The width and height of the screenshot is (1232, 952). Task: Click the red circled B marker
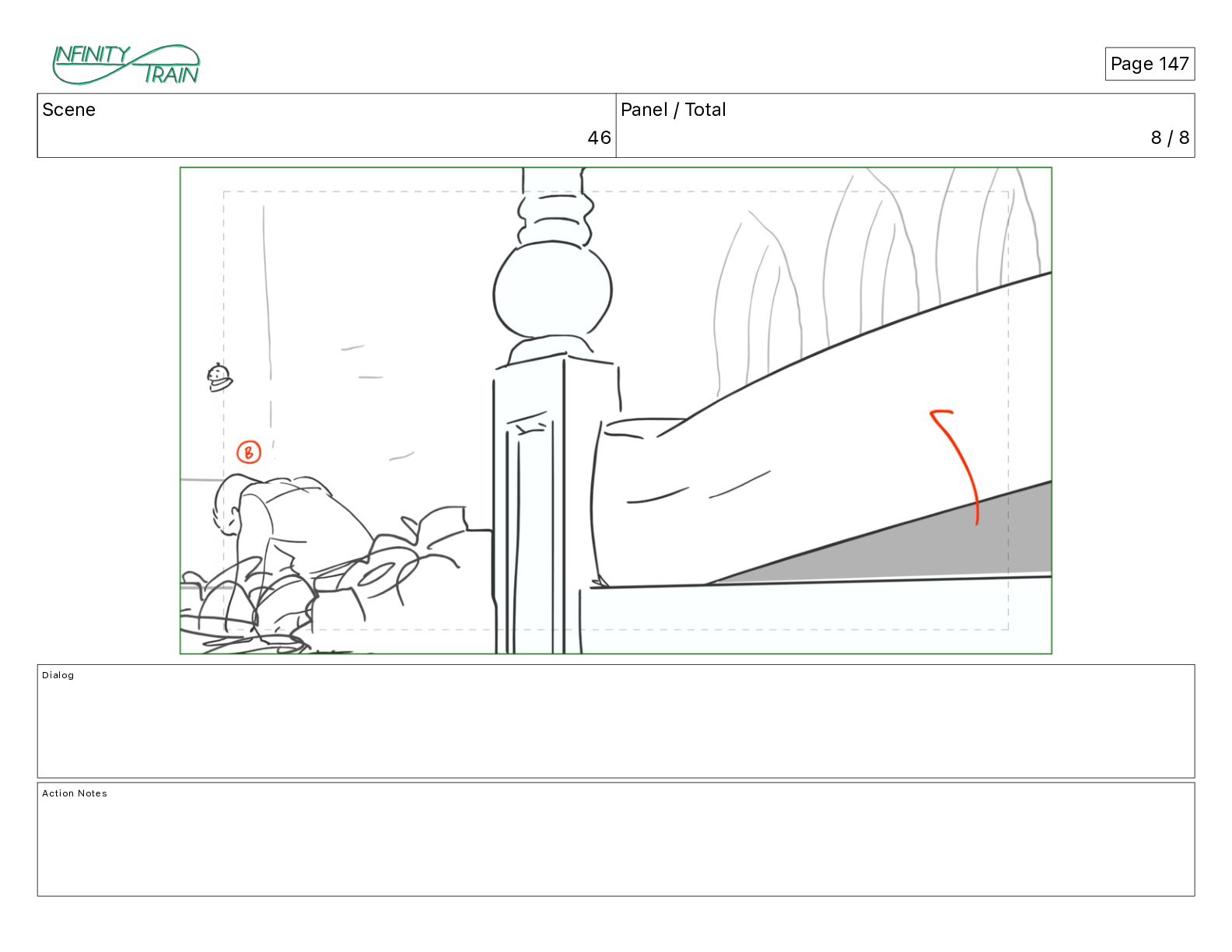[249, 452]
